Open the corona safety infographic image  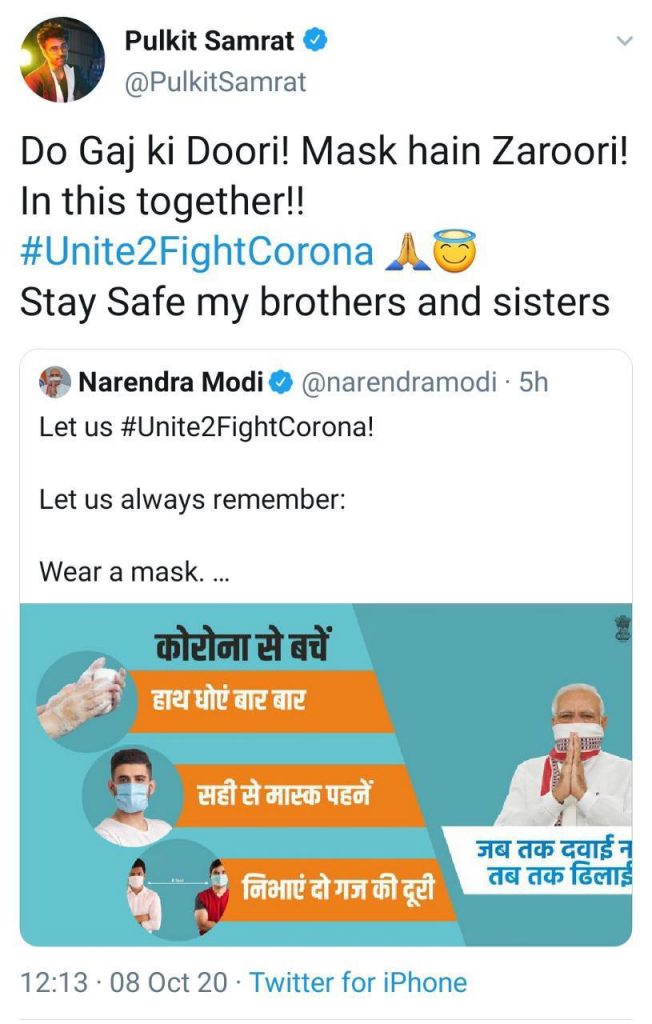click(326, 775)
